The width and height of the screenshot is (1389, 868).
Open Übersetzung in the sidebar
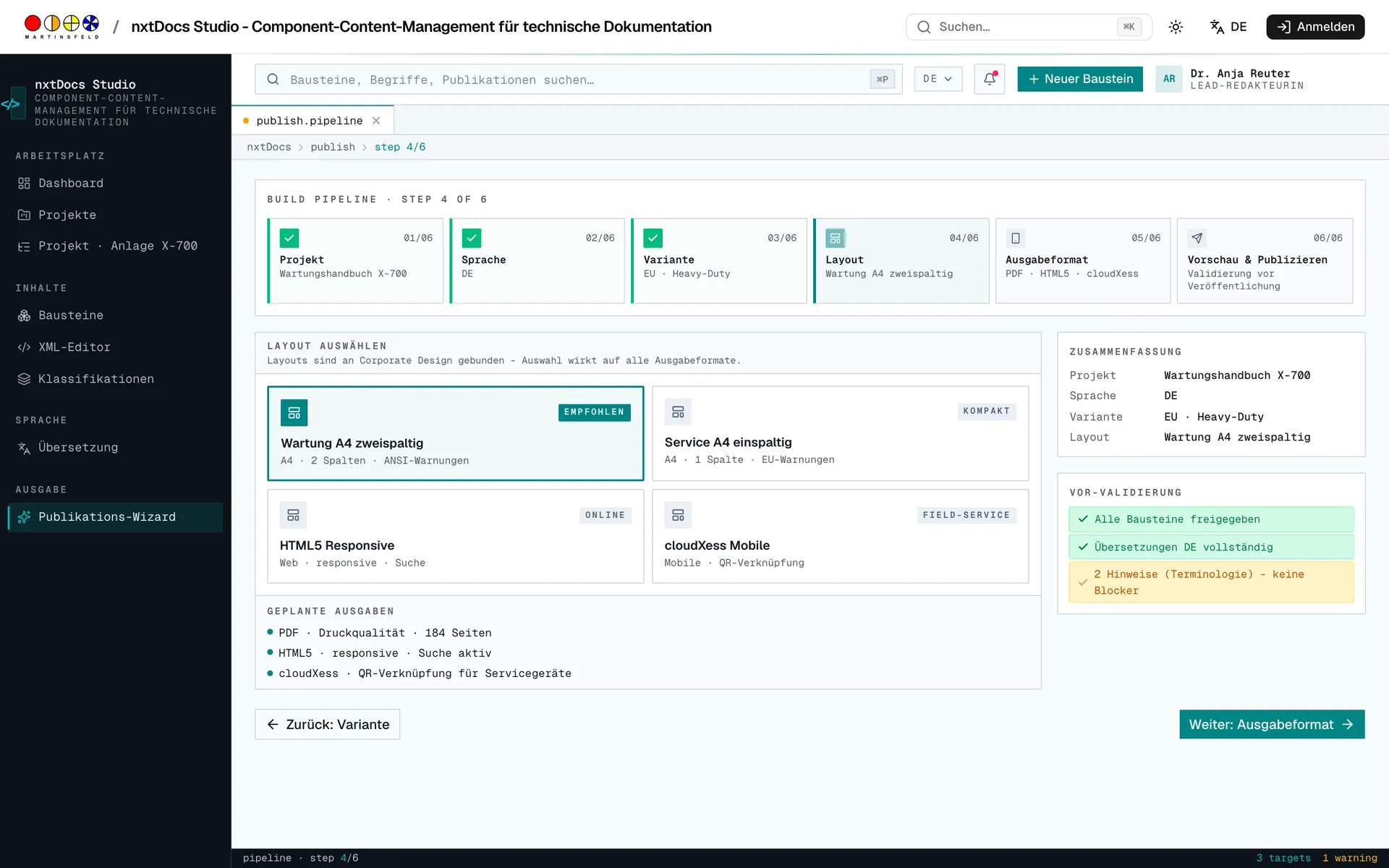(116, 448)
